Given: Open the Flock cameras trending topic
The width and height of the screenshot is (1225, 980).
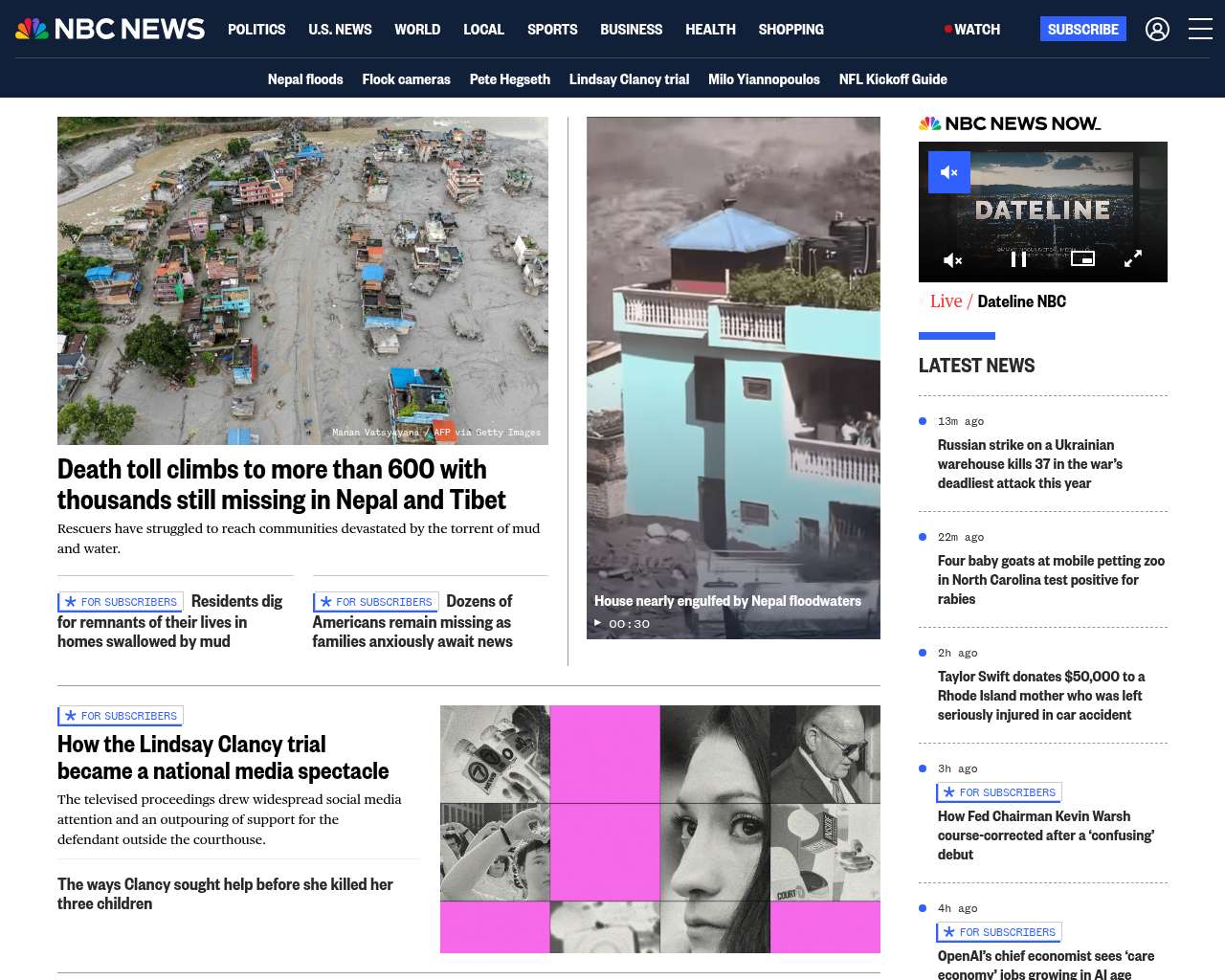Looking at the screenshot, I should pos(406,79).
